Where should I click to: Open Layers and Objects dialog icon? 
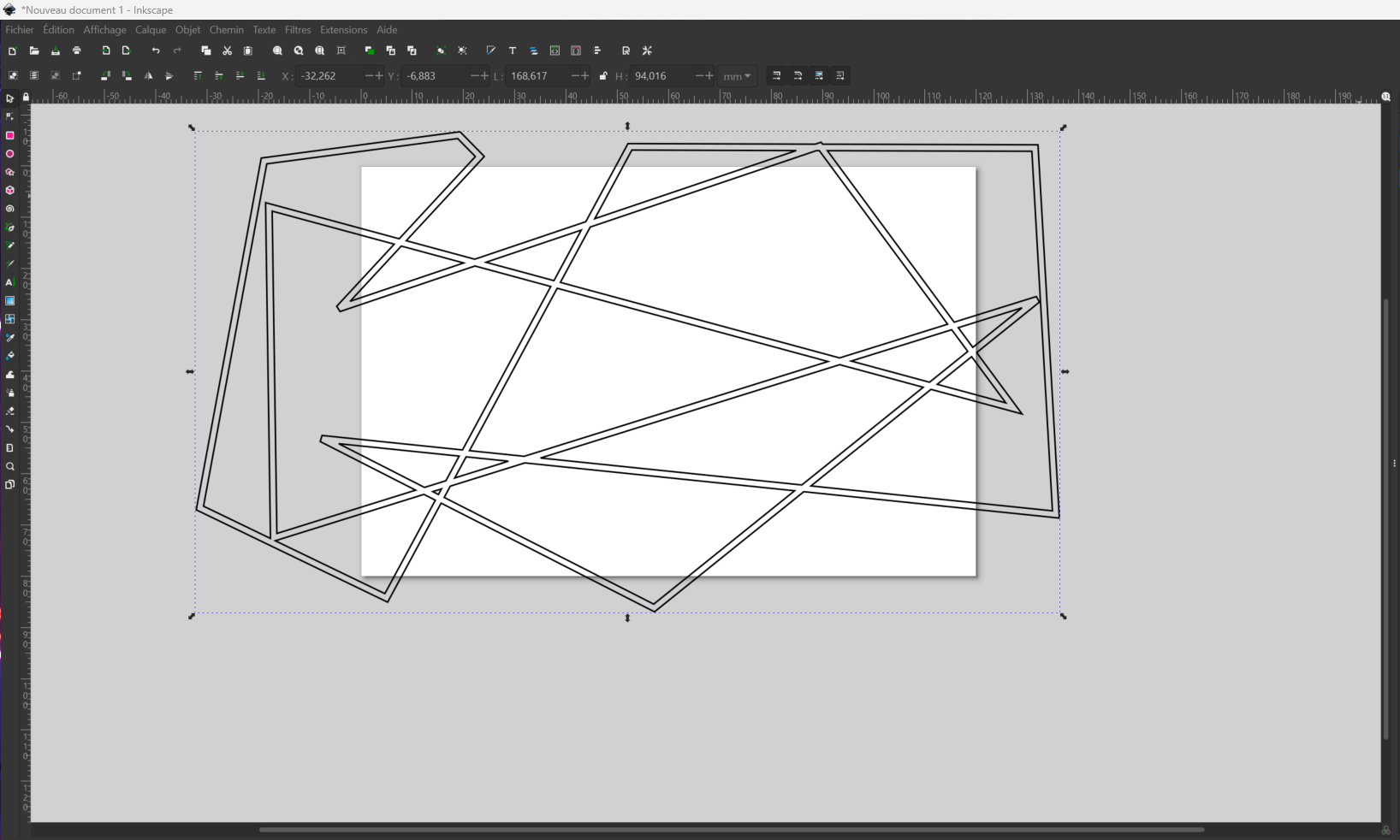[534, 51]
